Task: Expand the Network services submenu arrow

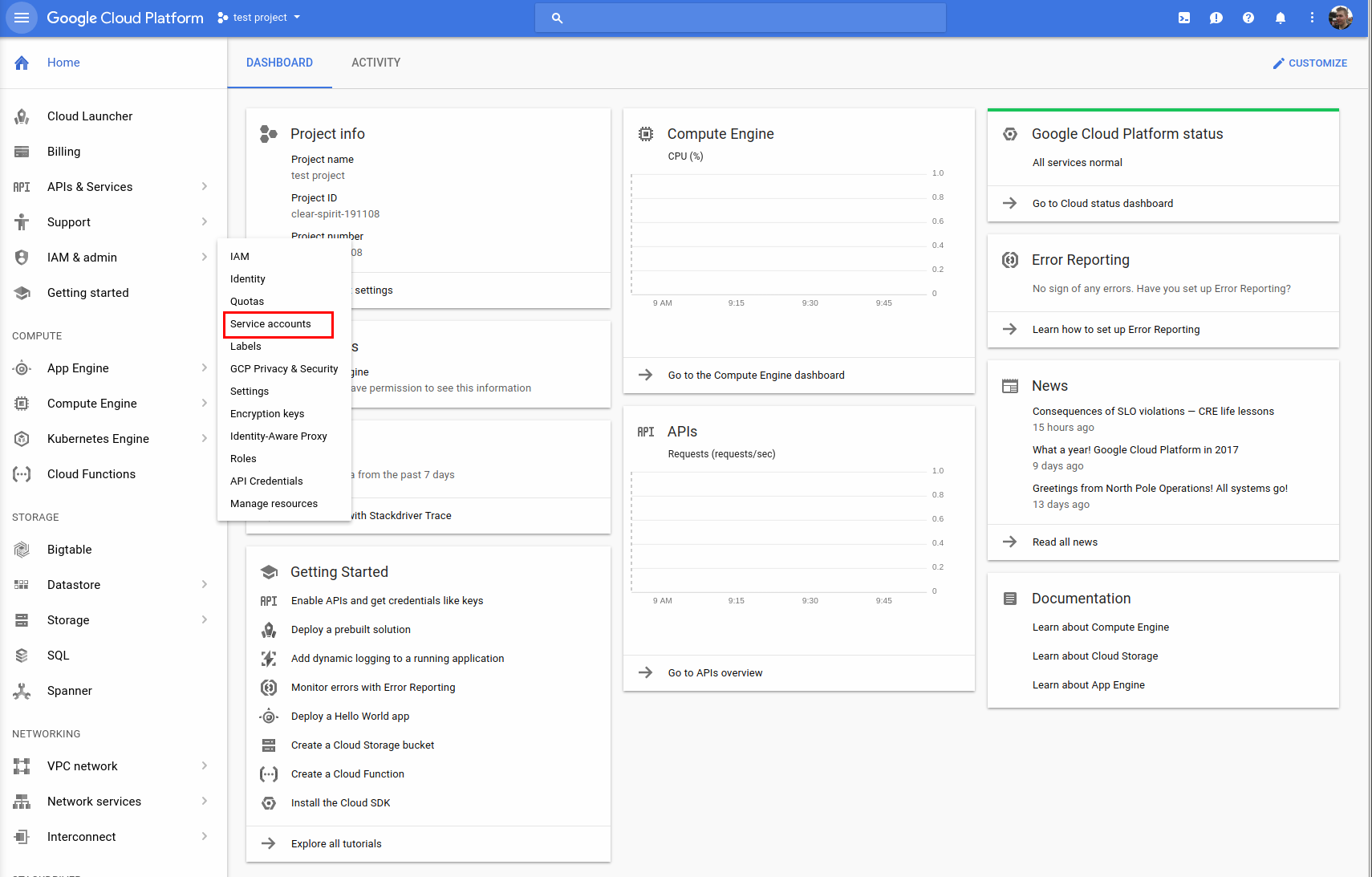Action: click(x=205, y=802)
